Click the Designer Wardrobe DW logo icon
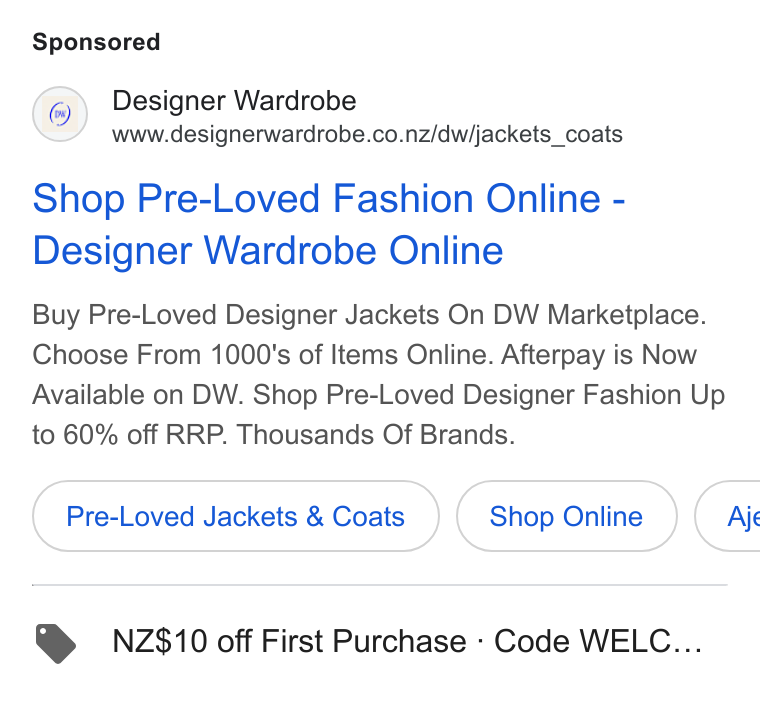Image resolution: width=760 pixels, height=702 pixels. click(x=60, y=114)
